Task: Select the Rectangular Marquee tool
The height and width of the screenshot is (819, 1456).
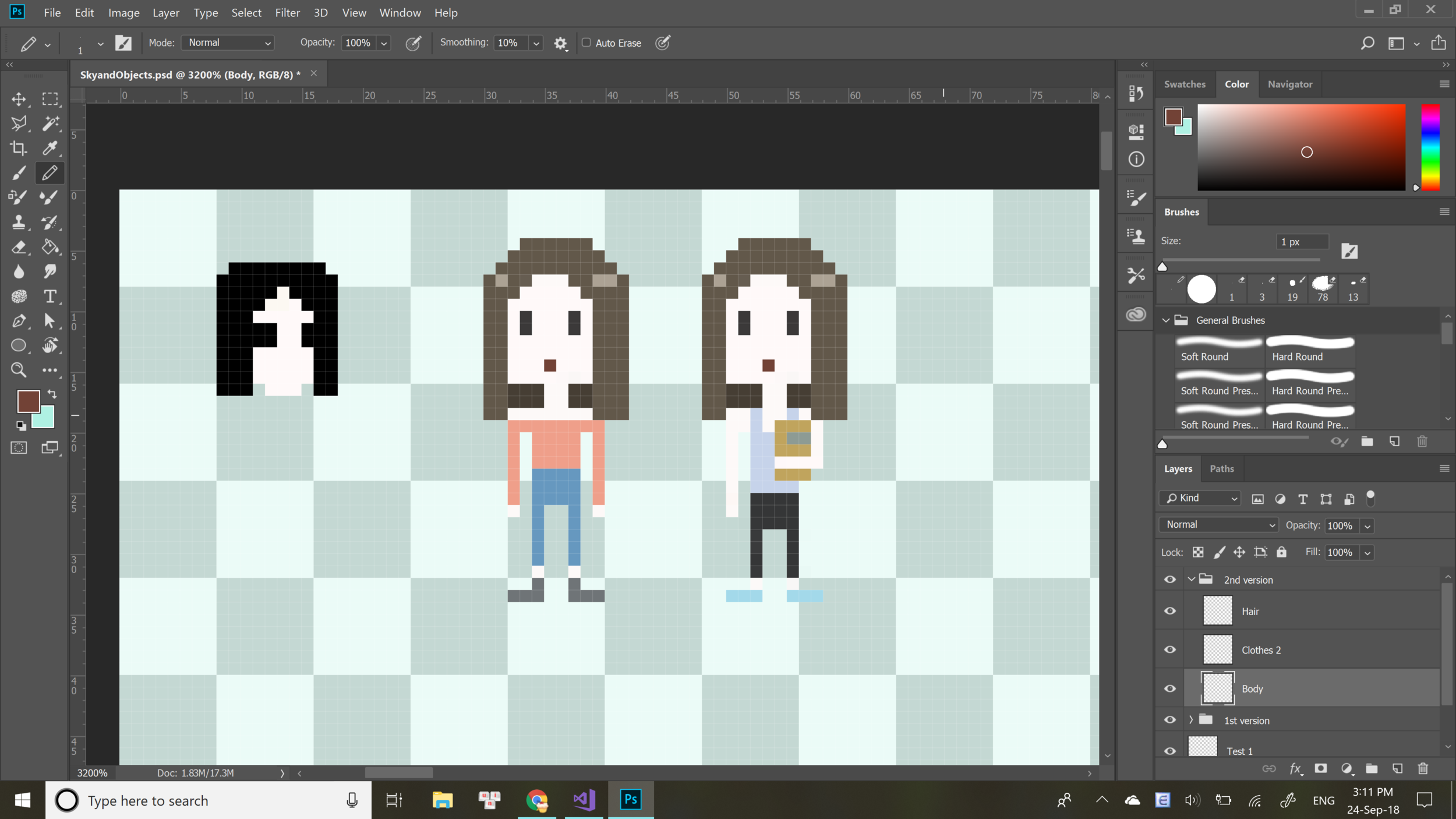Action: tap(50, 99)
